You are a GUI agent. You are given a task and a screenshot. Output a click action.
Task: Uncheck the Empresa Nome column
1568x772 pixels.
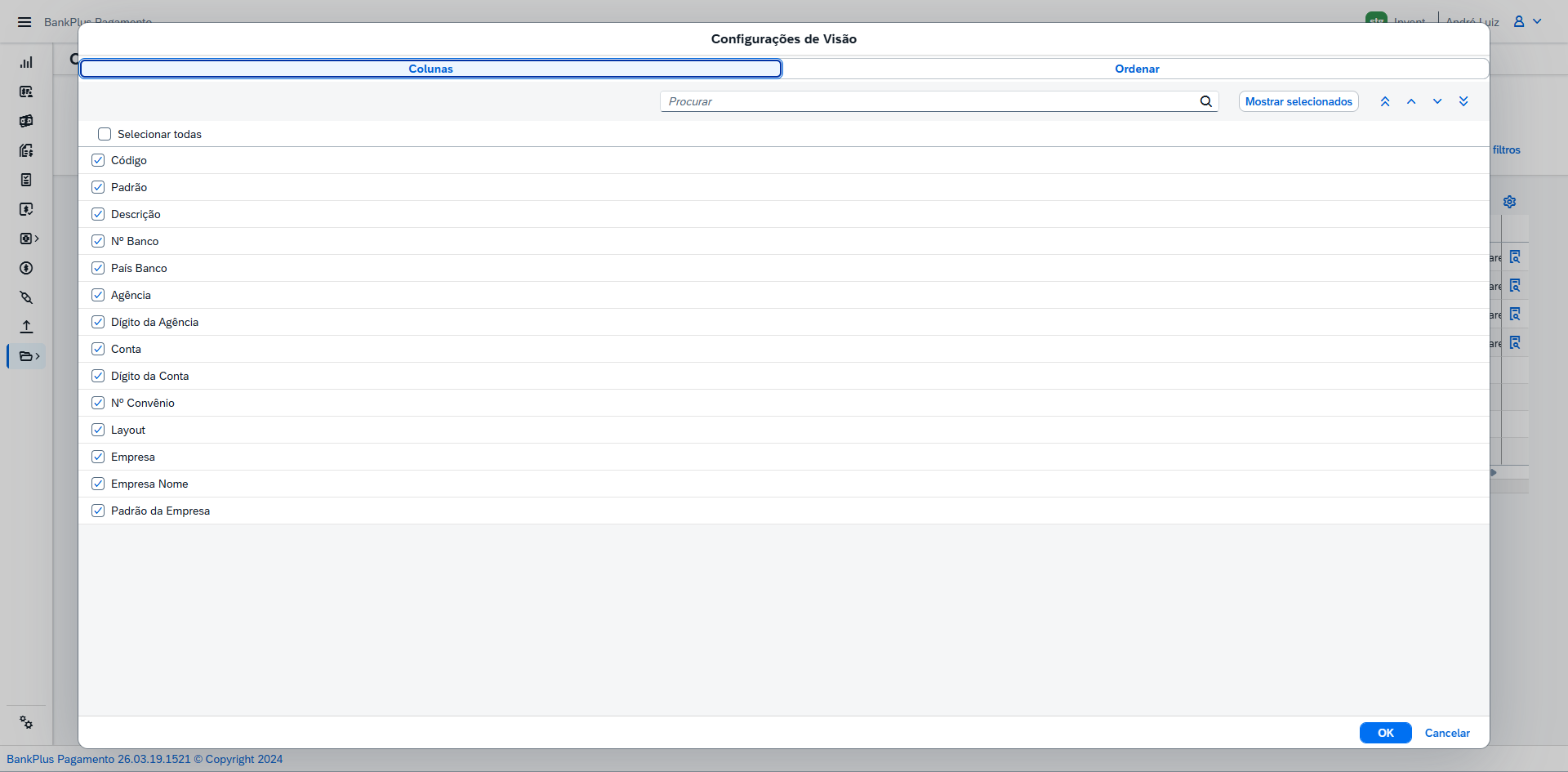98,484
